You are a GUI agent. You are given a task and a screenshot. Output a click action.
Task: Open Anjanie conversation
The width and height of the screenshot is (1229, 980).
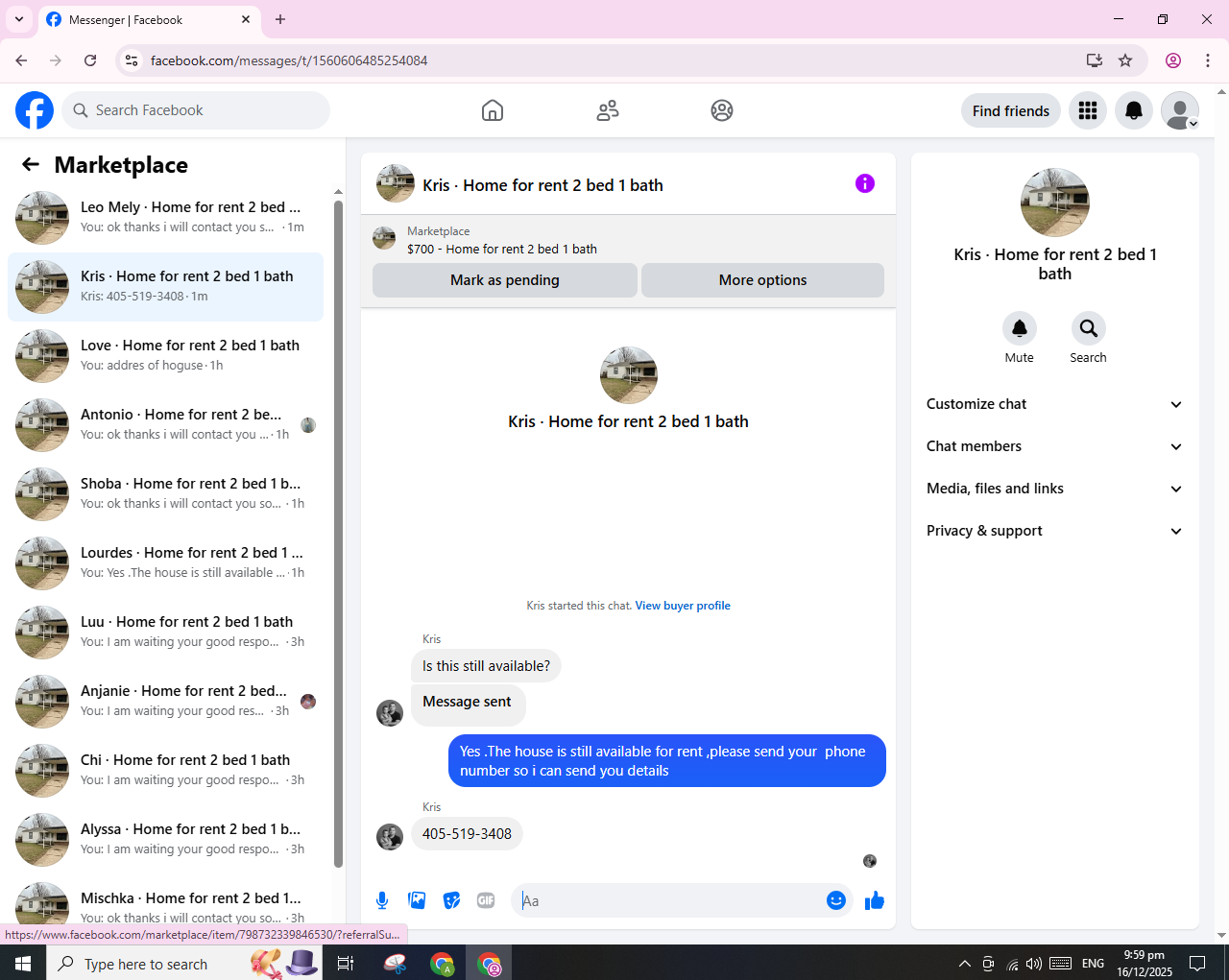click(x=165, y=702)
